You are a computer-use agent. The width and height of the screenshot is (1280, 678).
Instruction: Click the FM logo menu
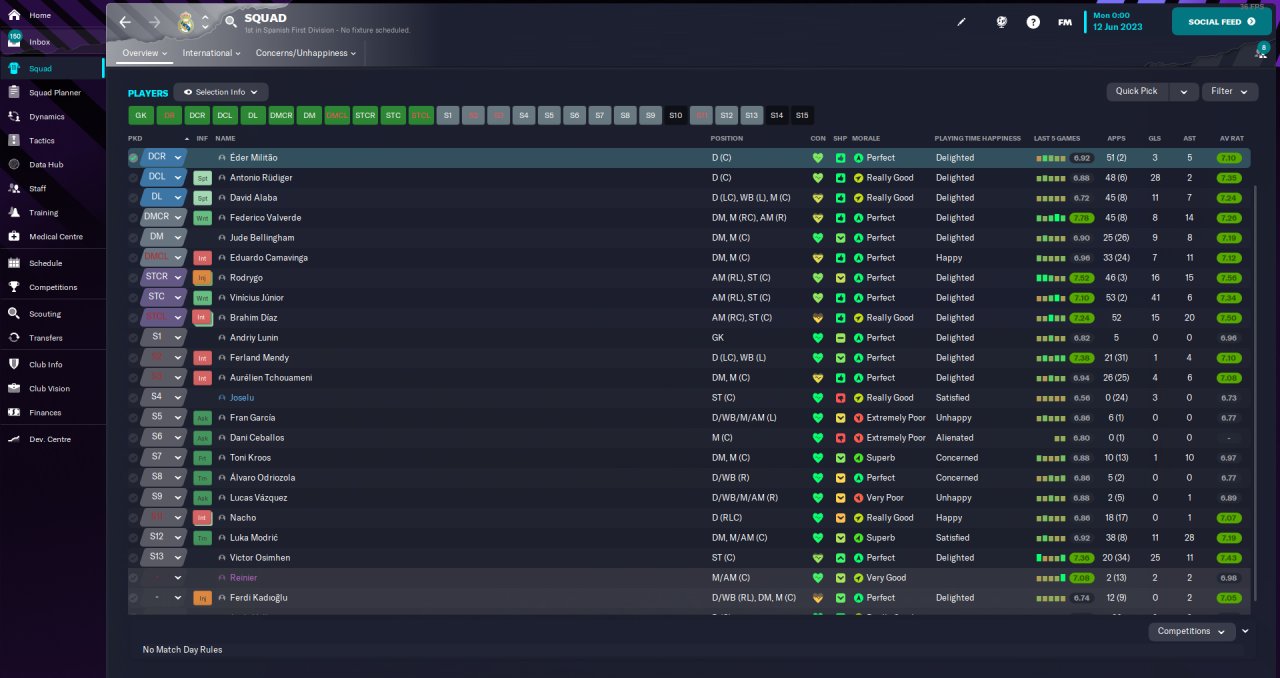[x=1064, y=21]
